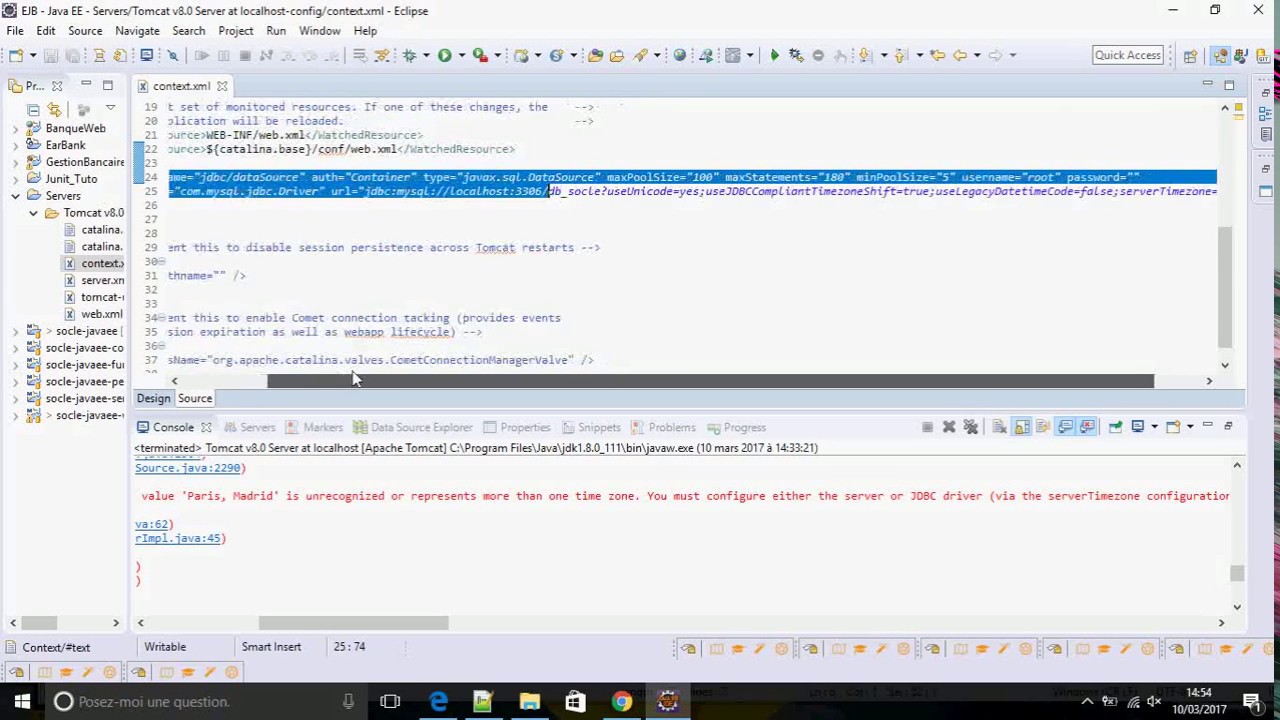Viewport: 1280px width, 720px height.
Task: Switch to the Git perspective icon
Action: click(1262, 56)
